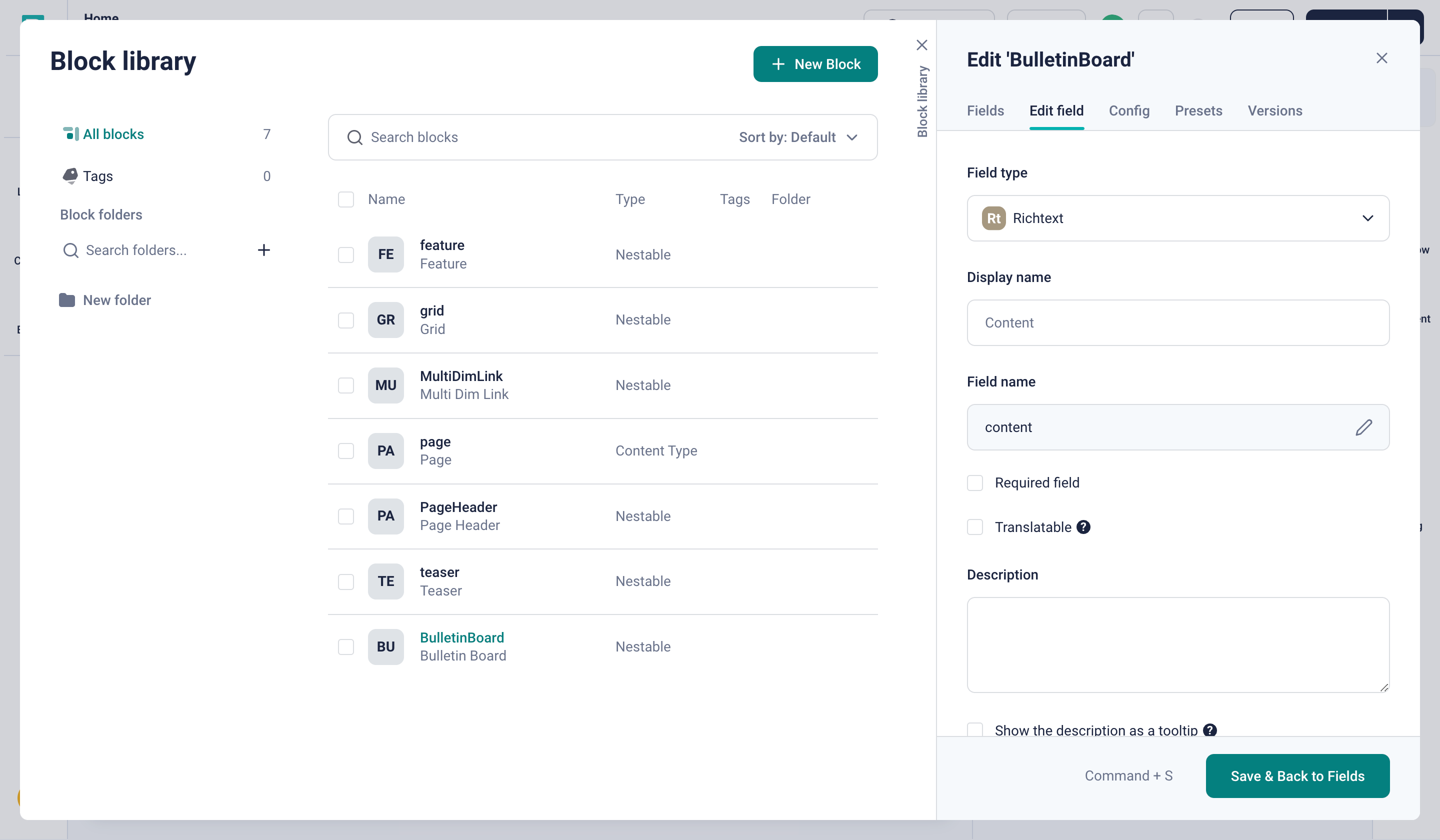Click the Tags column header
Screen dimensions: 1440x840
[734, 199]
